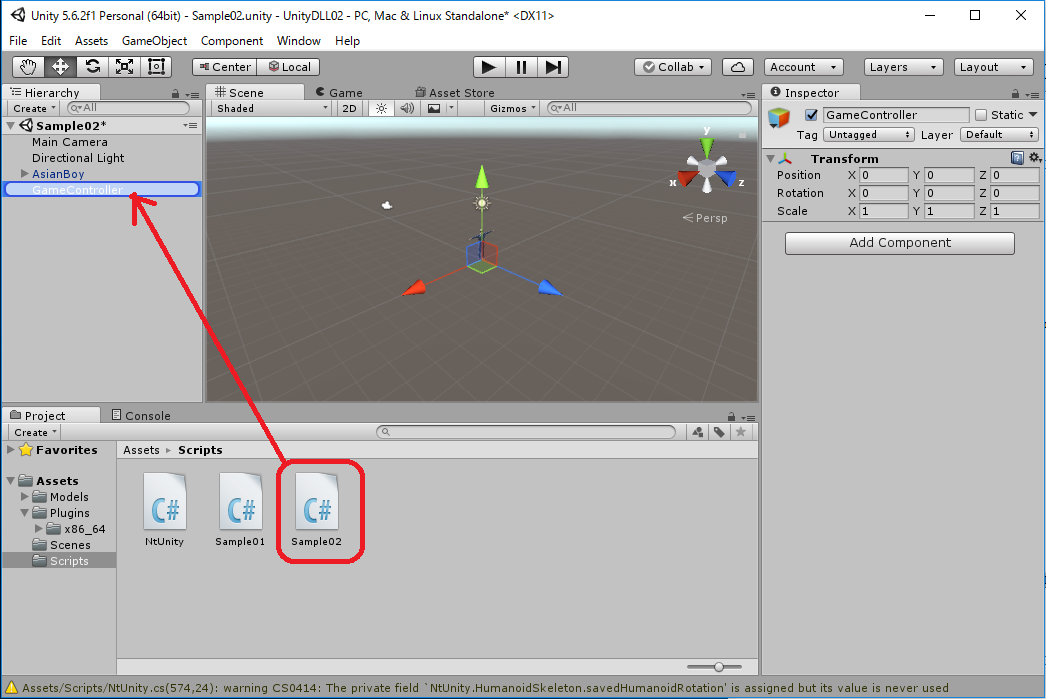1046x699 pixels.
Task: Open the cloud services icon
Action: 737,67
